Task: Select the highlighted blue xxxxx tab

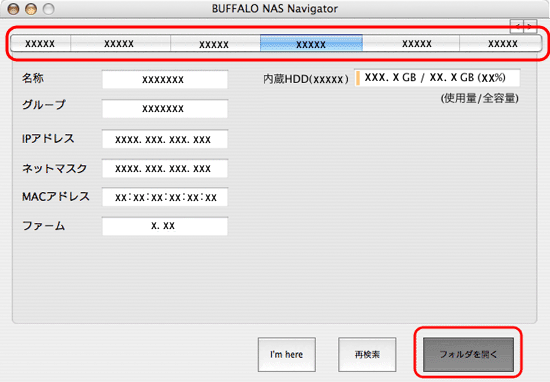Action: (311, 43)
